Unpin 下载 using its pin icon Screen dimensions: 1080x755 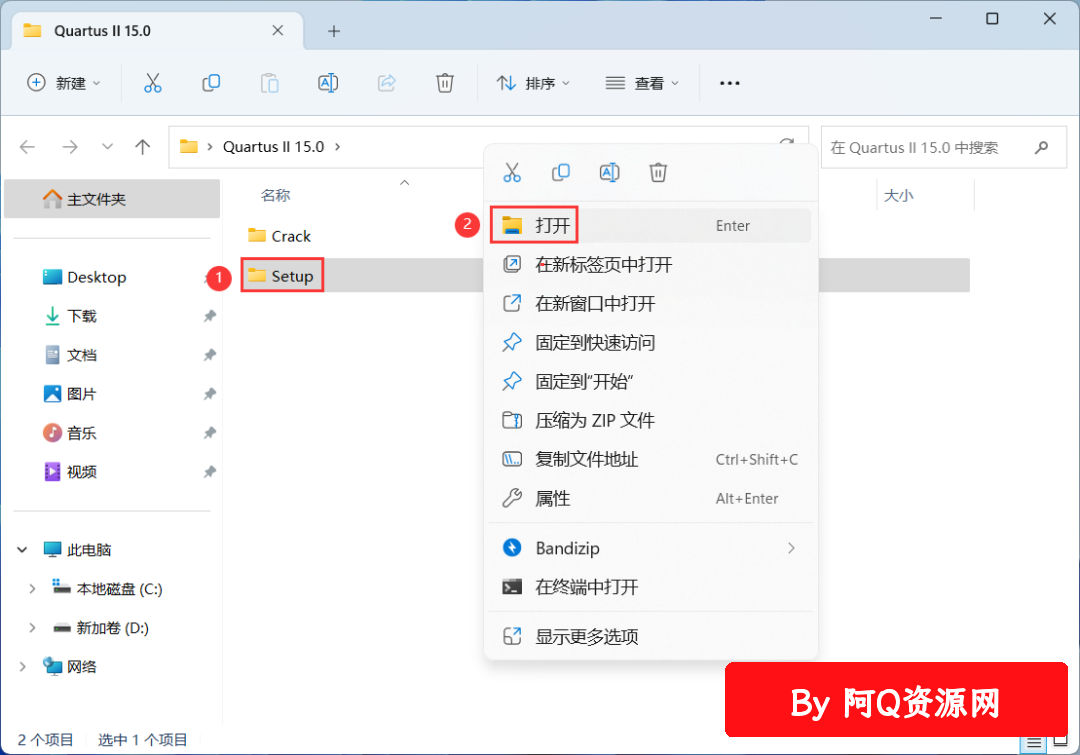[x=209, y=316]
